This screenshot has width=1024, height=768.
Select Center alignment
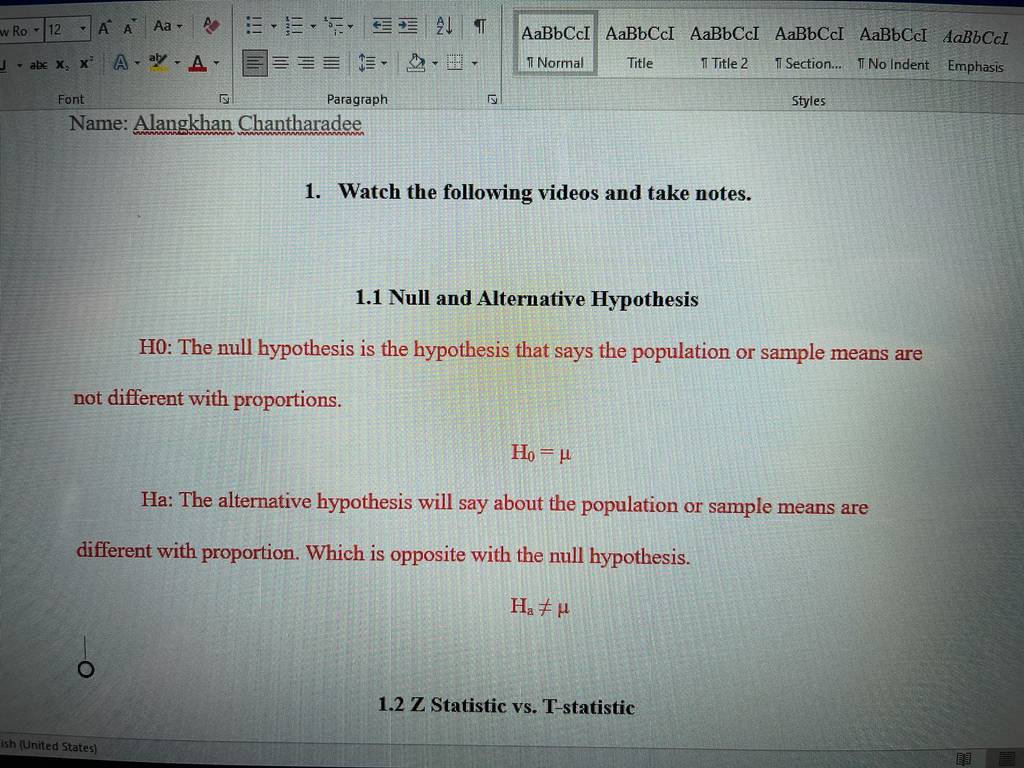point(281,63)
